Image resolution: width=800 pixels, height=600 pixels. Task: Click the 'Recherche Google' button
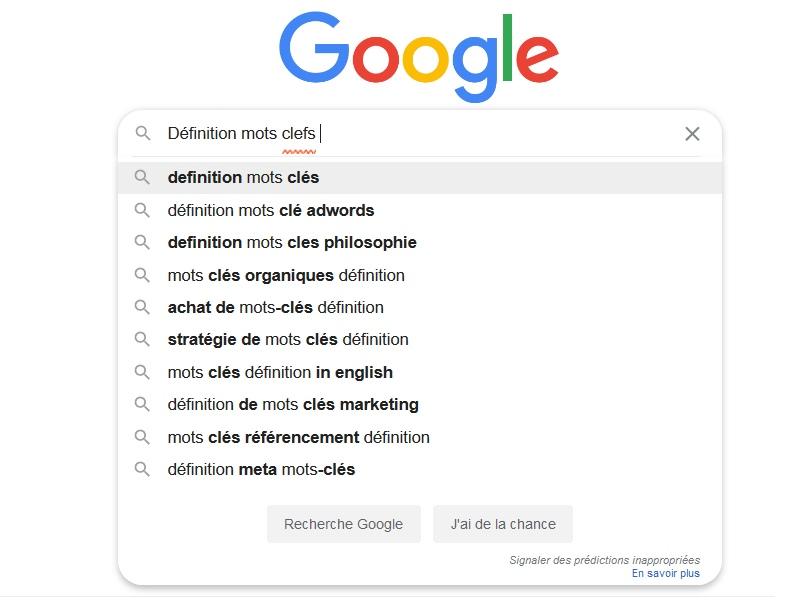tap(343, 524)
